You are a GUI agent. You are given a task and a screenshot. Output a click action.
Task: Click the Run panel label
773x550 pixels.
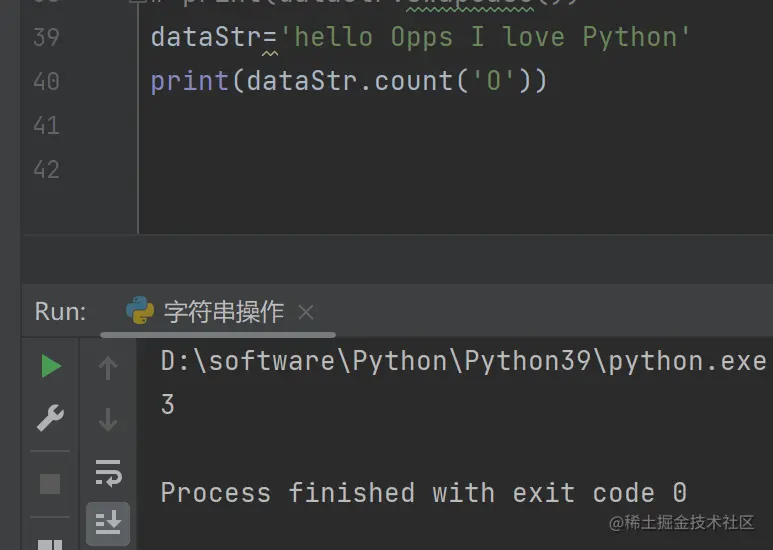(x=60, y=311)
